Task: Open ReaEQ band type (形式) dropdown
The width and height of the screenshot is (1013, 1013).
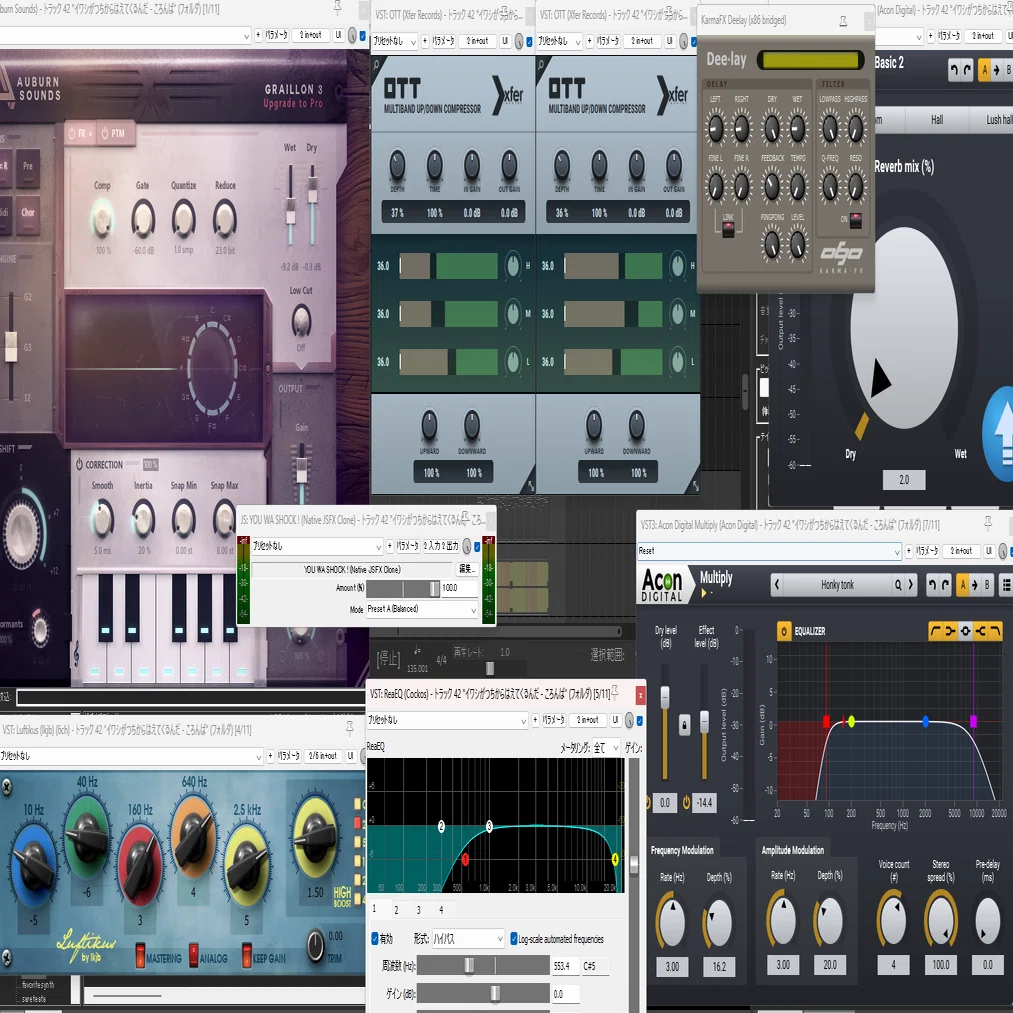Action: pos(468,939)
